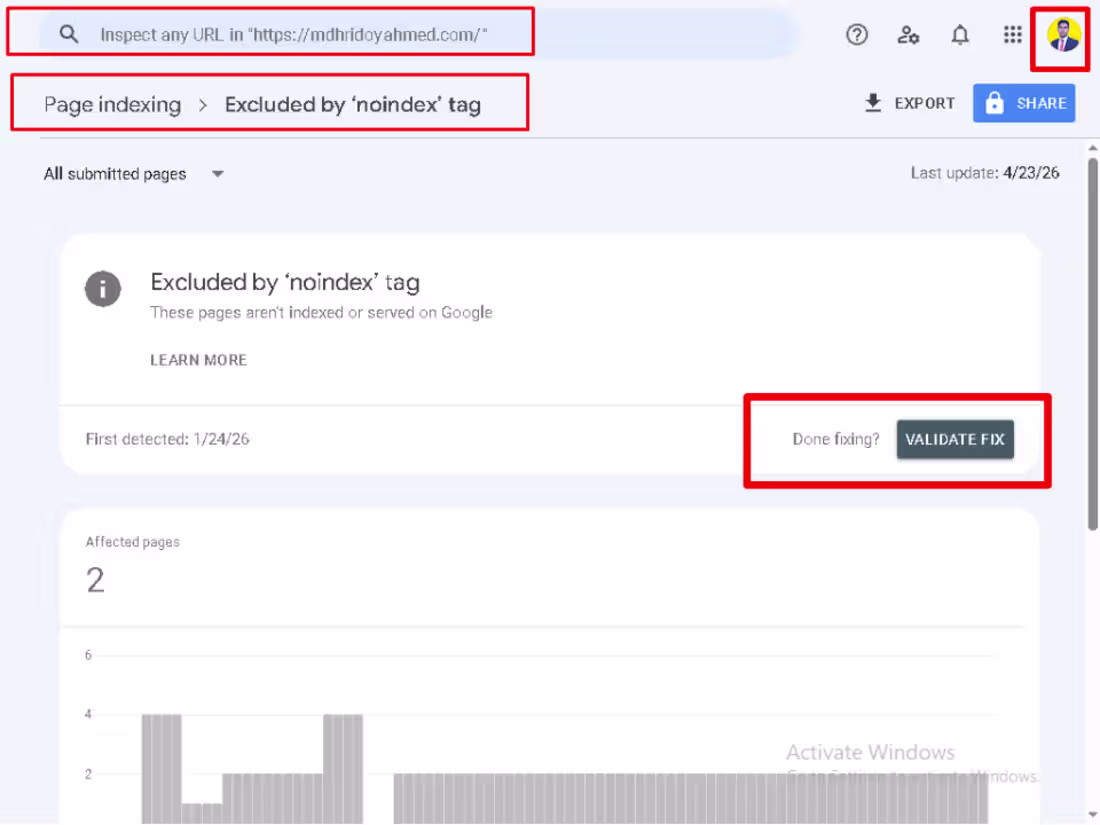Click the 'First detected: 1/24/26' text

[x=168, y=439]
